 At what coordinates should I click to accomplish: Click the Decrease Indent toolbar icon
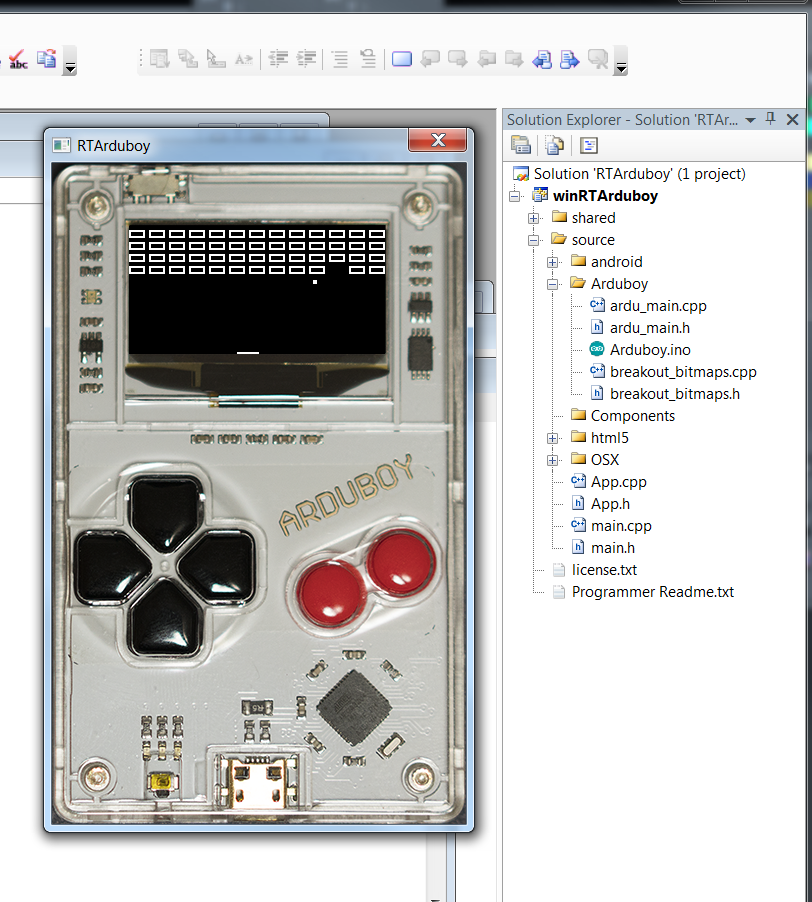[x=278, y=60]
